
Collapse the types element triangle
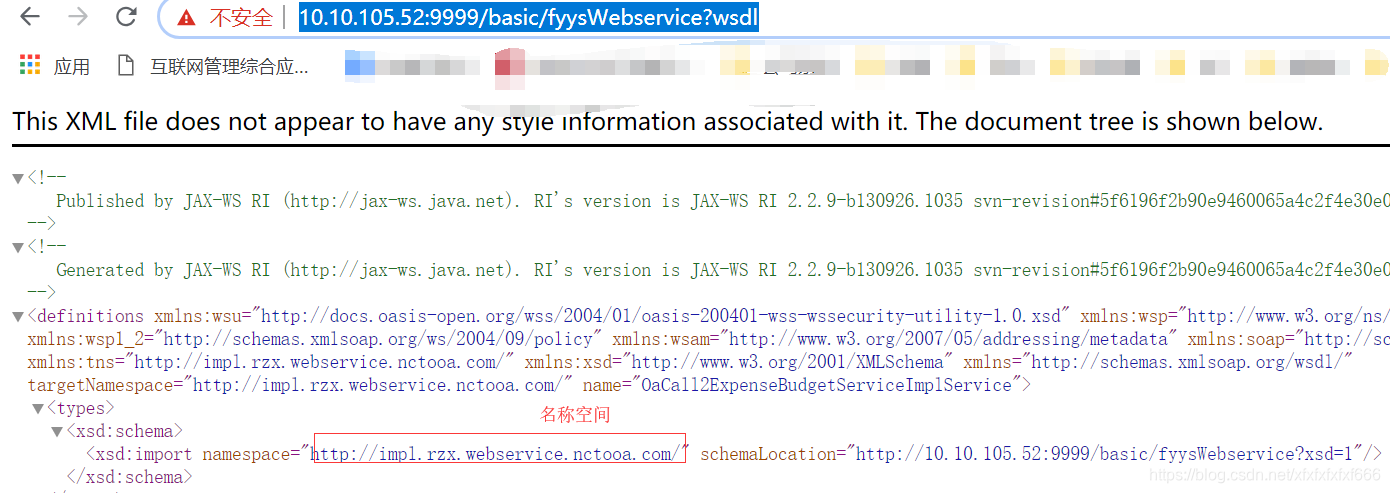pos(38,409)
